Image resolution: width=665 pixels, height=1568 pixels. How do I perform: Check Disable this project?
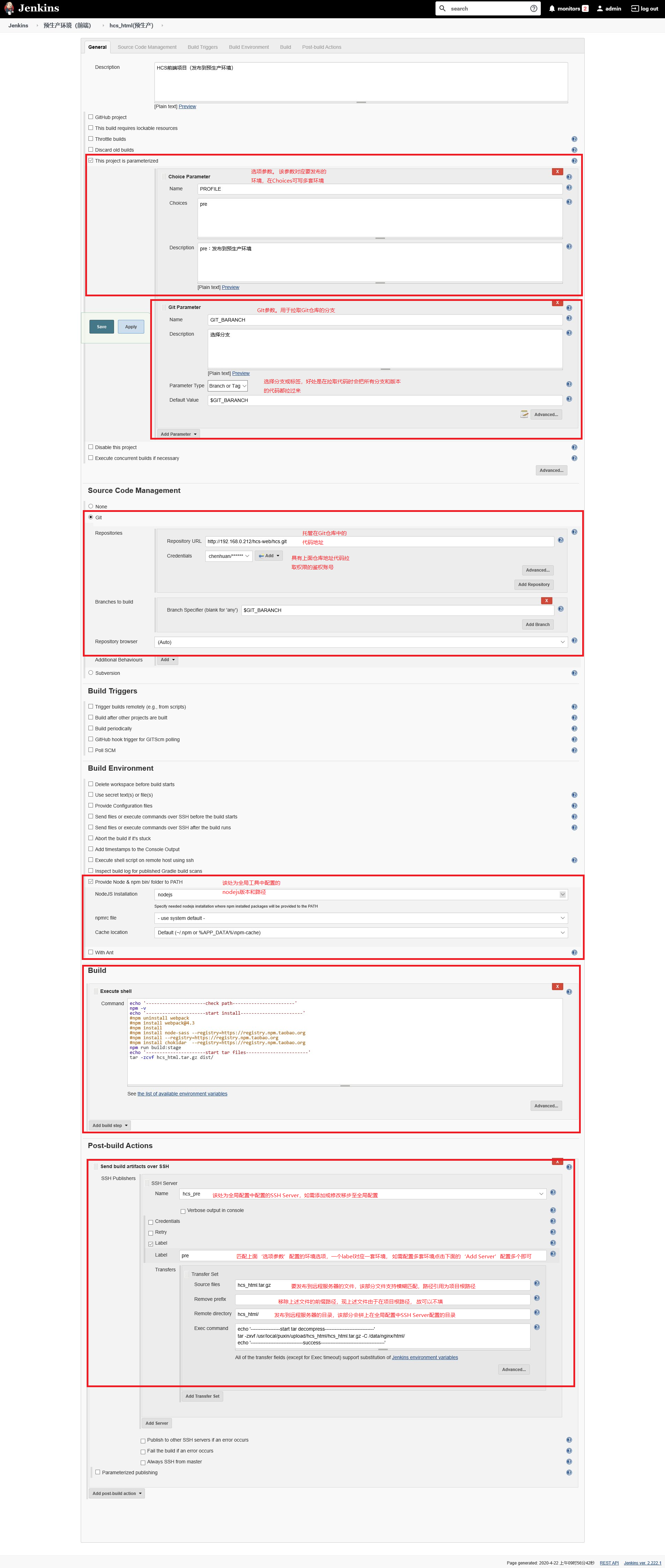pyautogui.click(x=91, y=447)
